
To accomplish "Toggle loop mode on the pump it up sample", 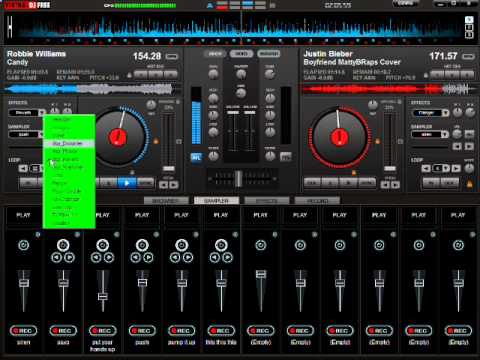I will (182, 245).
